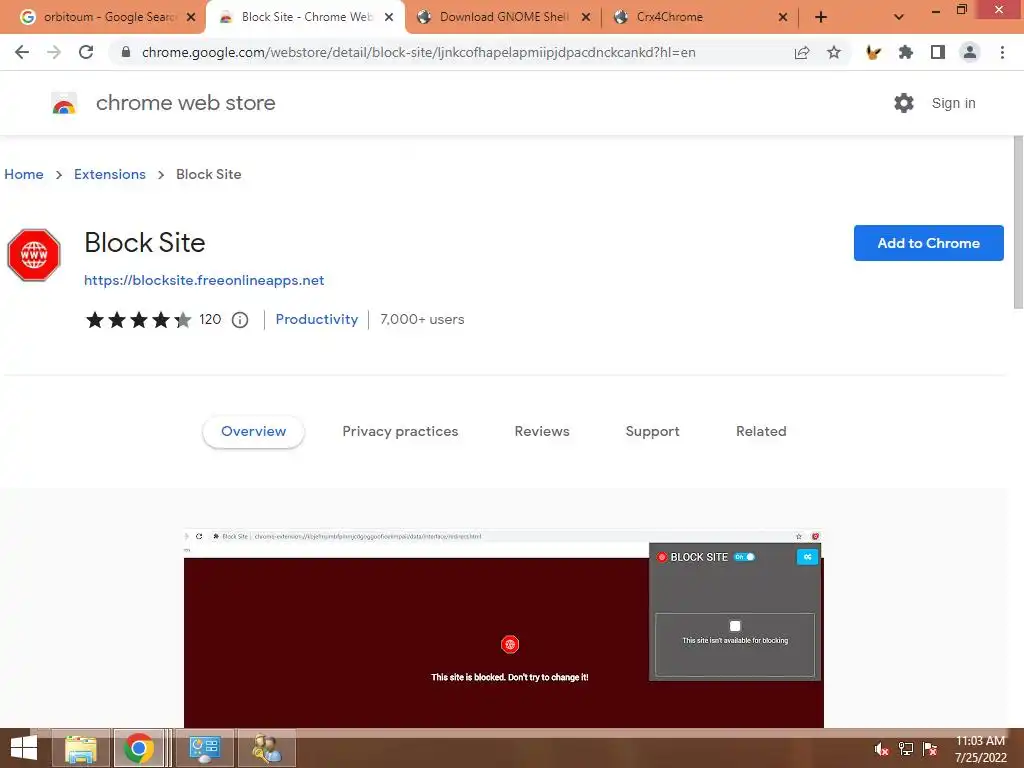The height and width of the screenshot is (768, 1024).
Task: Click the muted speaker tray icon
Action: [882, 749]
